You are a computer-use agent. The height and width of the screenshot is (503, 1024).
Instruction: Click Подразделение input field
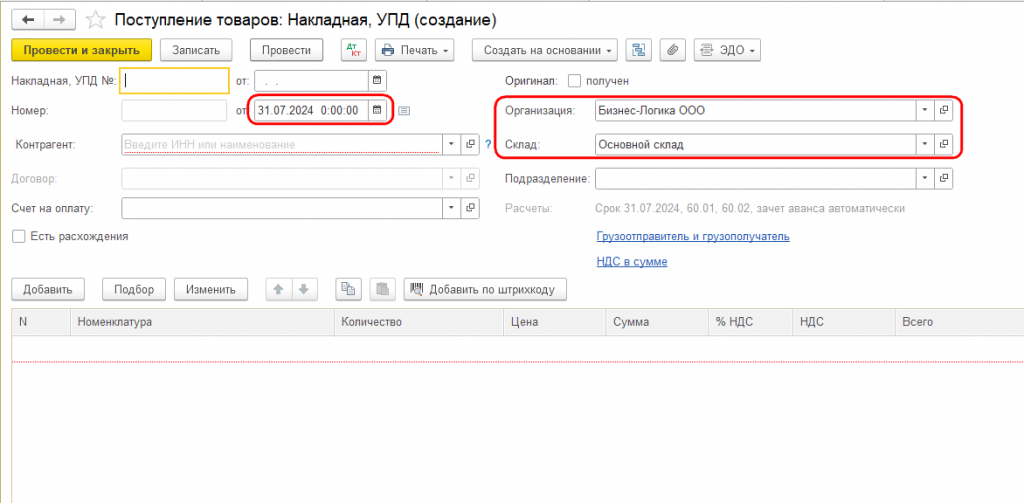(756, 177)
